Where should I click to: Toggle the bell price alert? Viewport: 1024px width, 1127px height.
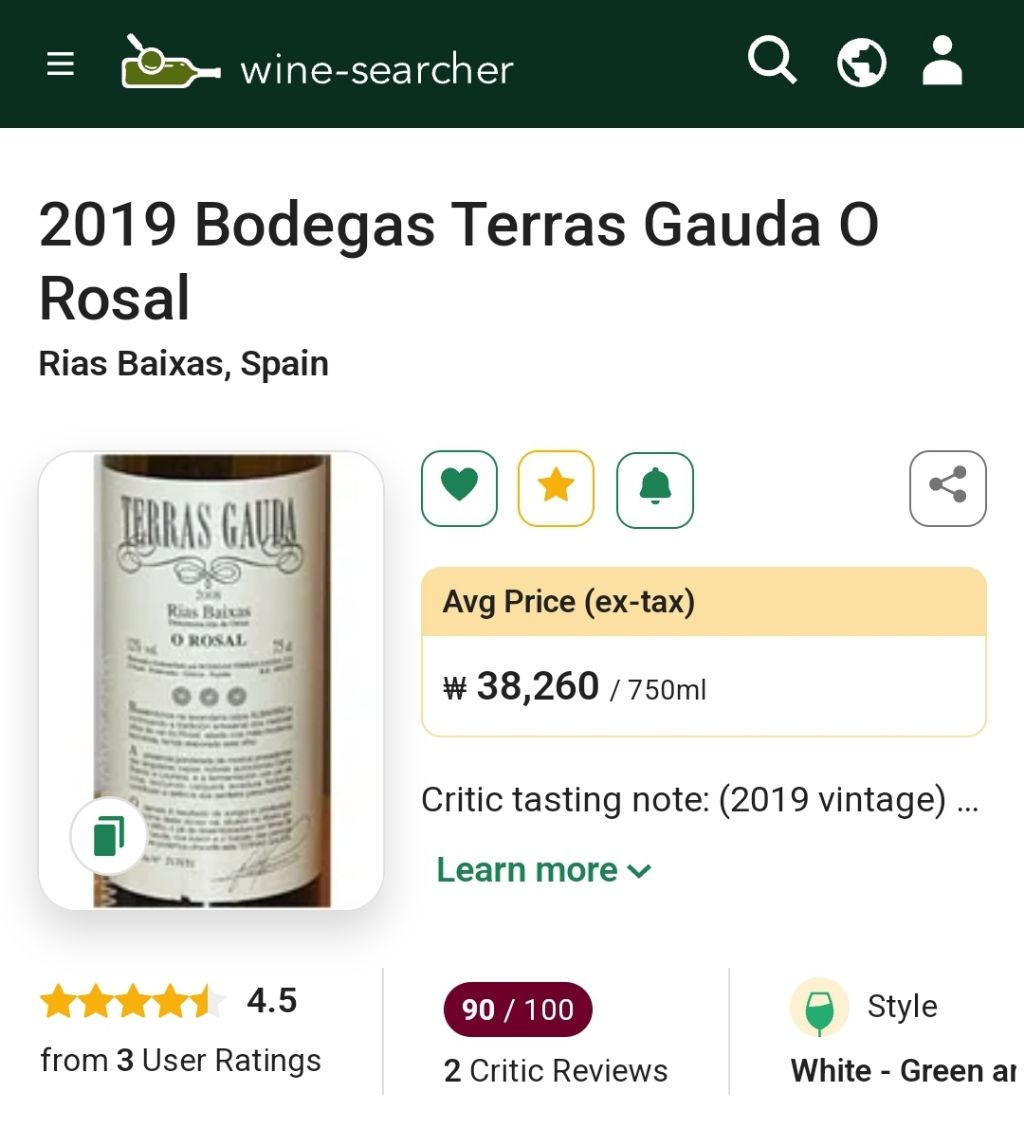point(655,488)
